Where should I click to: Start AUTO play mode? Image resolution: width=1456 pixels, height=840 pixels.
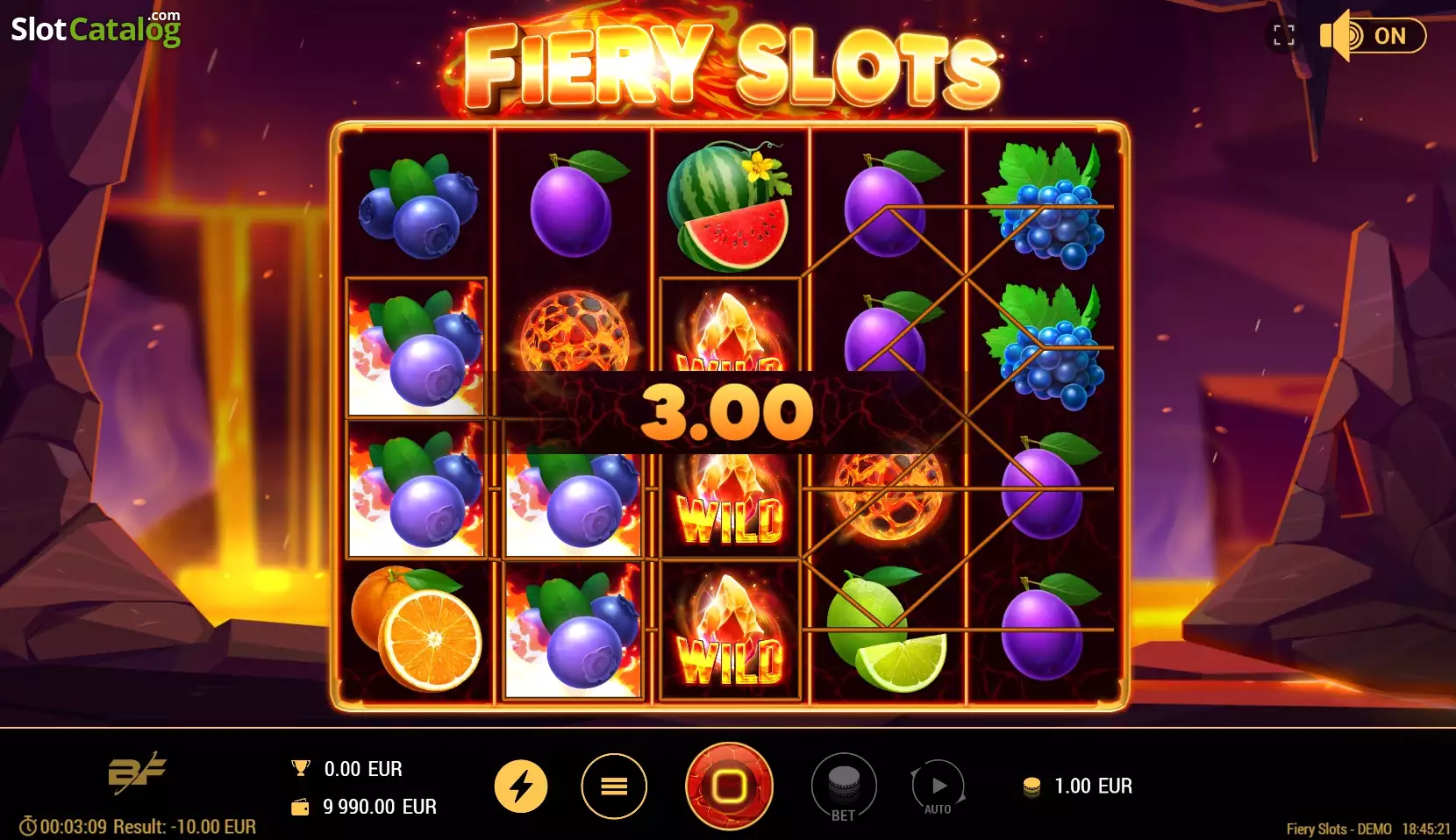coord(938,787)
